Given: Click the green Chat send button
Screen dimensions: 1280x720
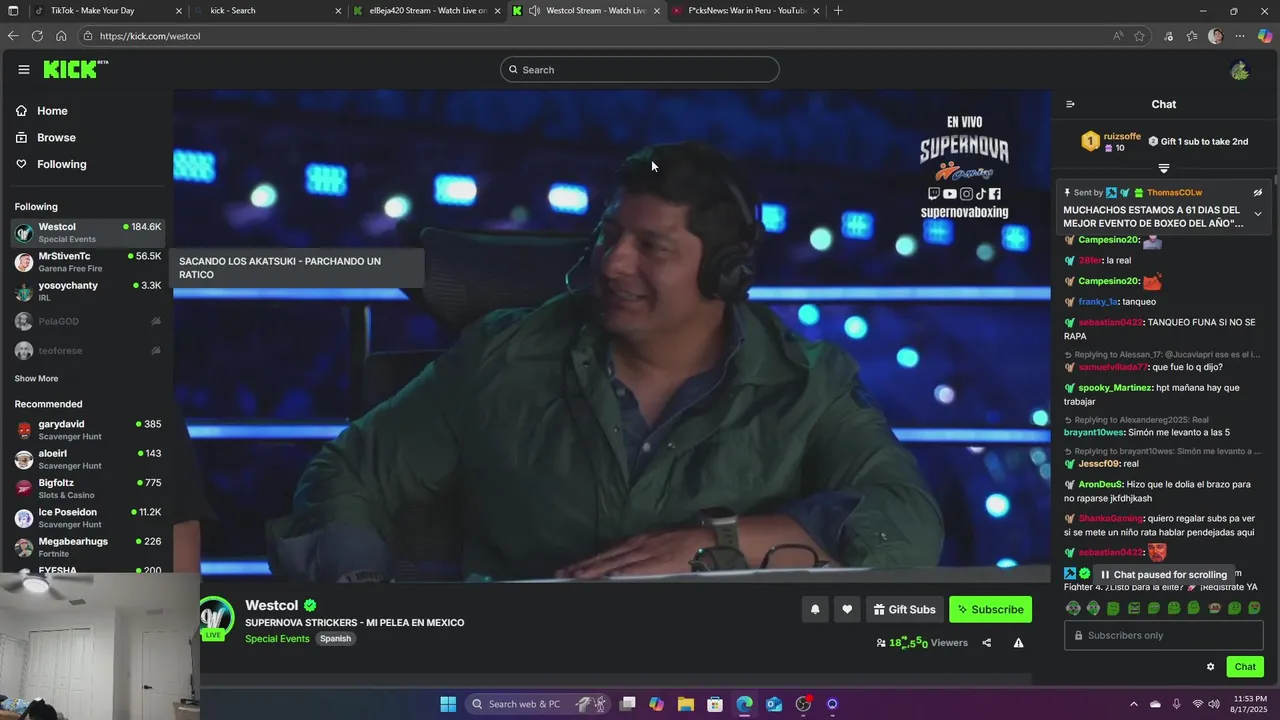Looking at the screenshot, I should [1245, 667].
